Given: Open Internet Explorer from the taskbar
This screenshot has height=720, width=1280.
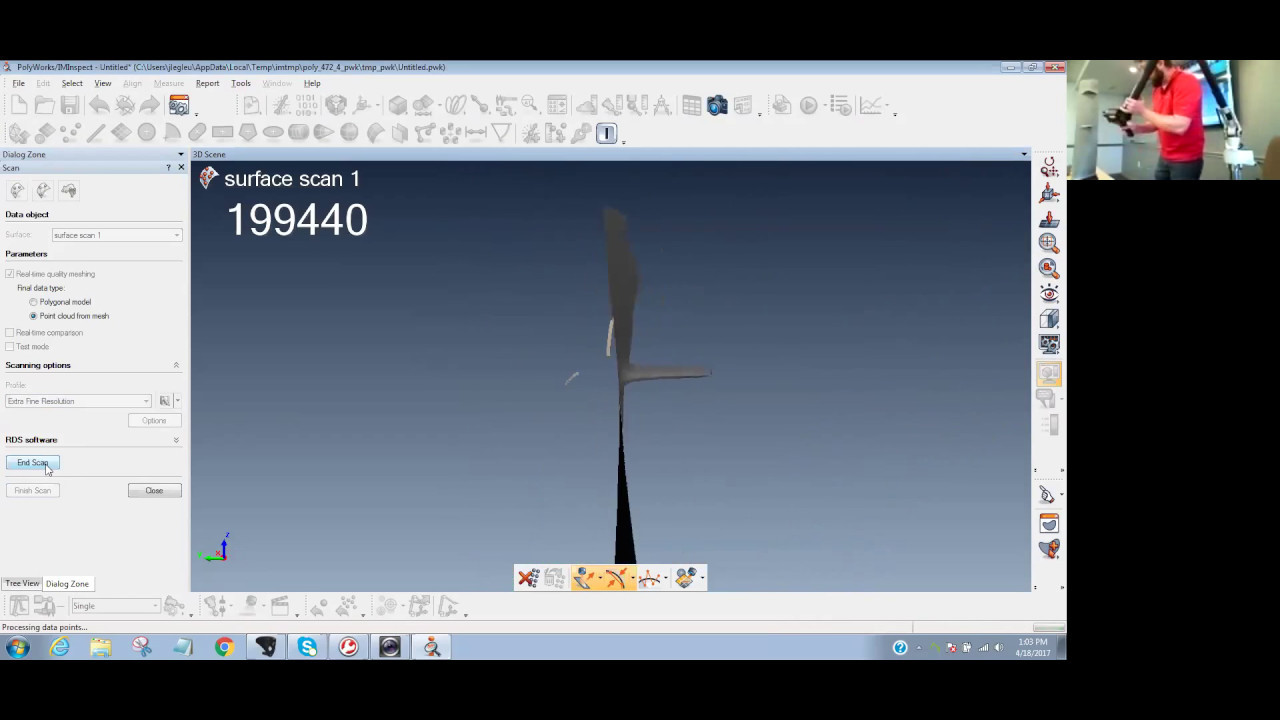Looking at the screenshot, I should pos(59,647).
